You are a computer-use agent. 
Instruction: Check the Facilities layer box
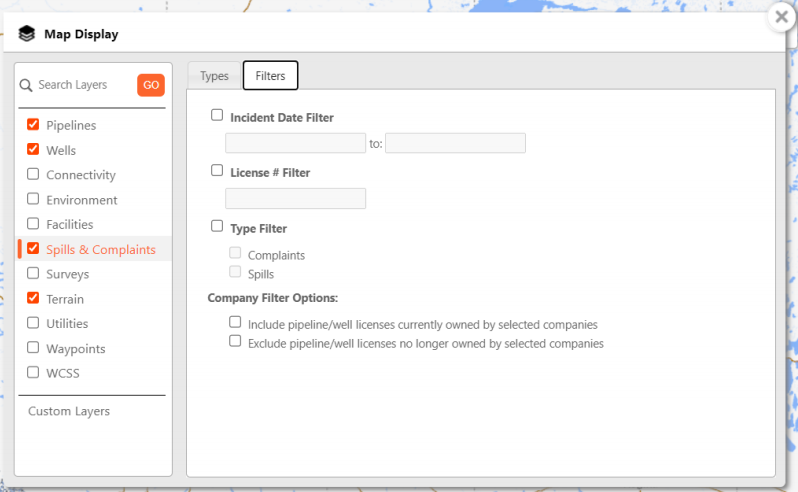click(33, 224)
